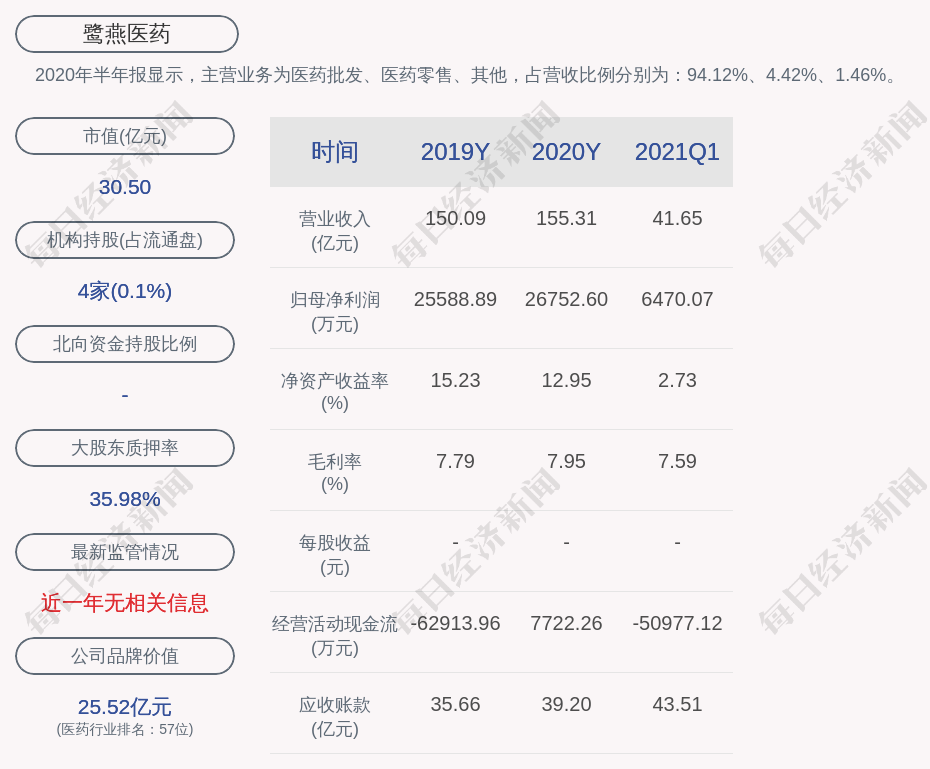Click the ROE value 15.23

pyautogui.click(x=455, y=381)
